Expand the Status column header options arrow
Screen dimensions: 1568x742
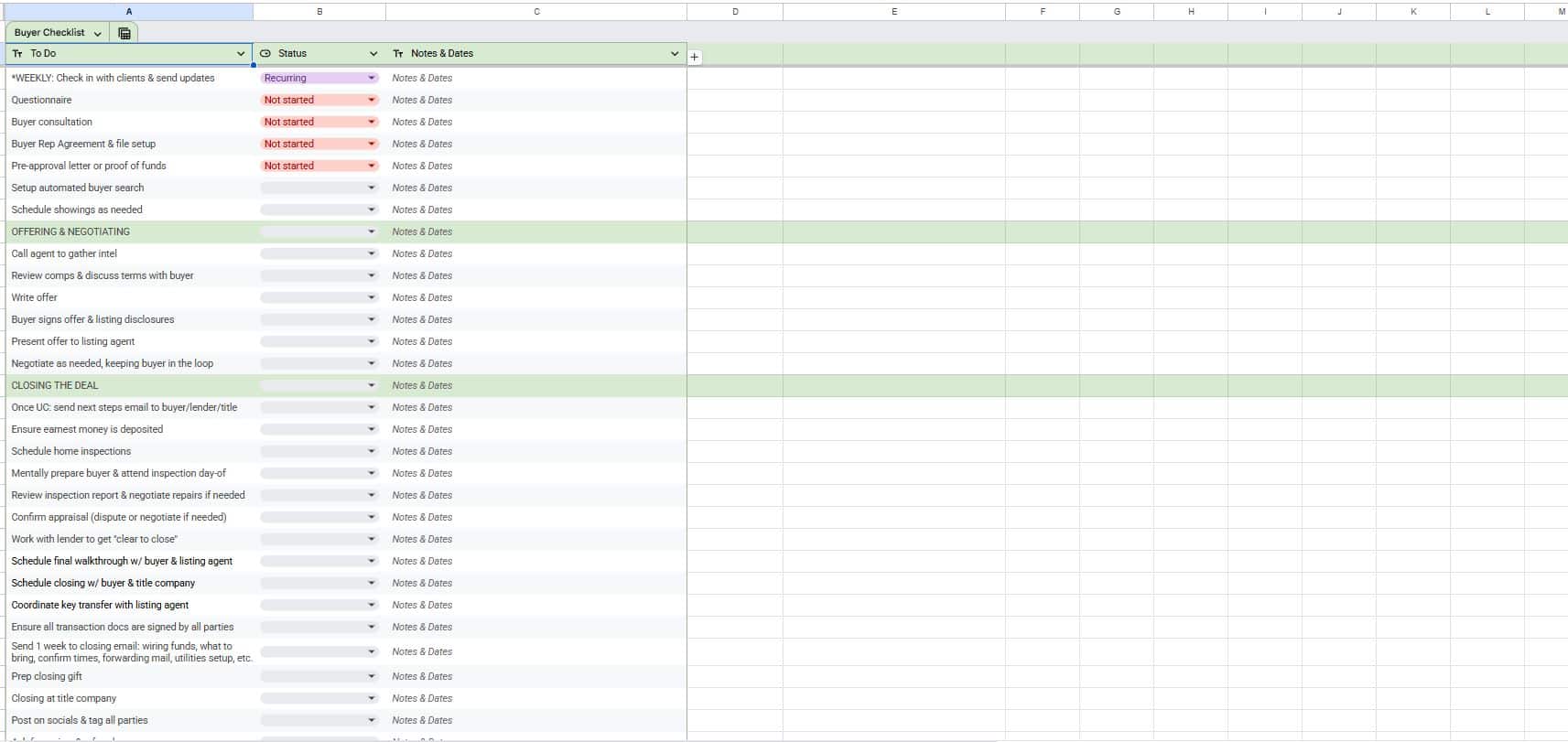[x=373, y=54]
